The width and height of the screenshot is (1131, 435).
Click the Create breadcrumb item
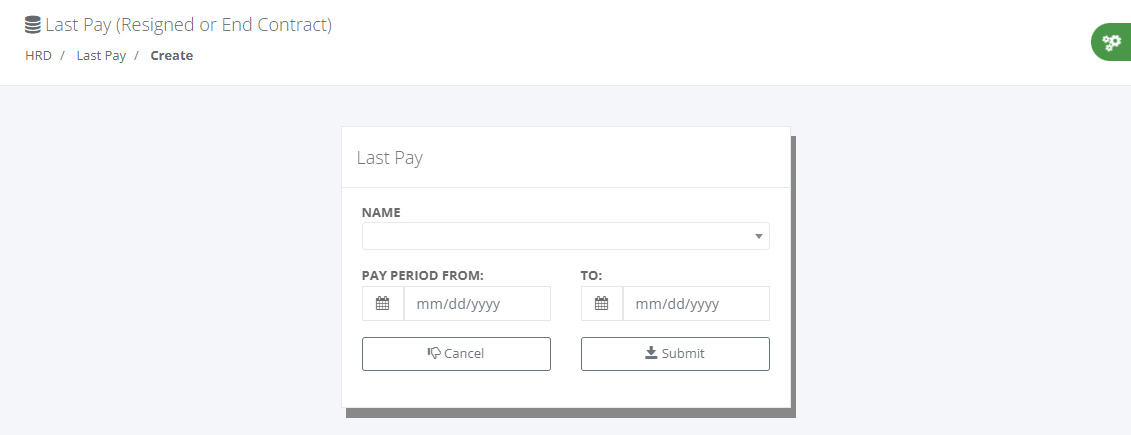[172, 56]
